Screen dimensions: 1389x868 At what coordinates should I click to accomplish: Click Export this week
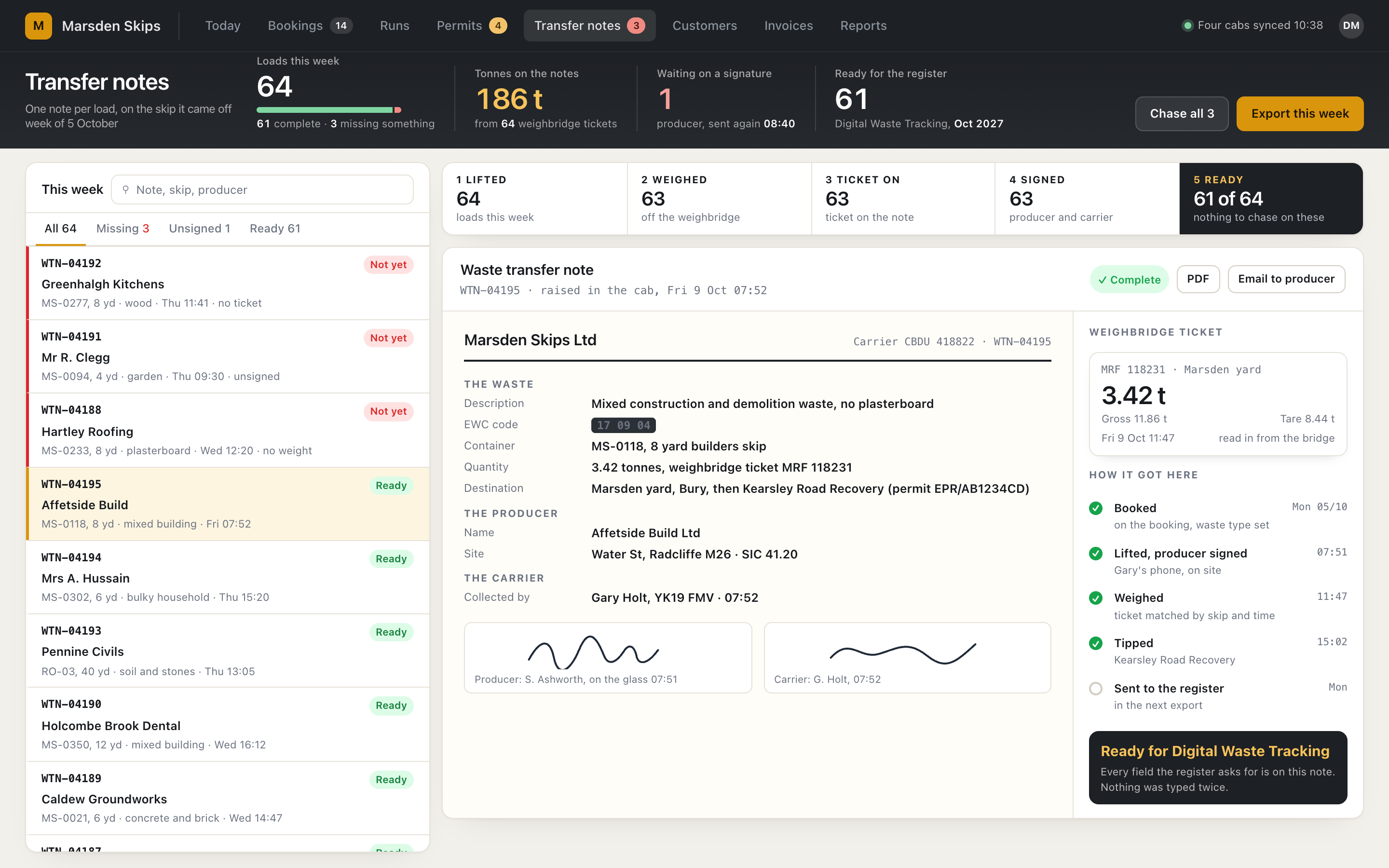tap(1299, 114)
